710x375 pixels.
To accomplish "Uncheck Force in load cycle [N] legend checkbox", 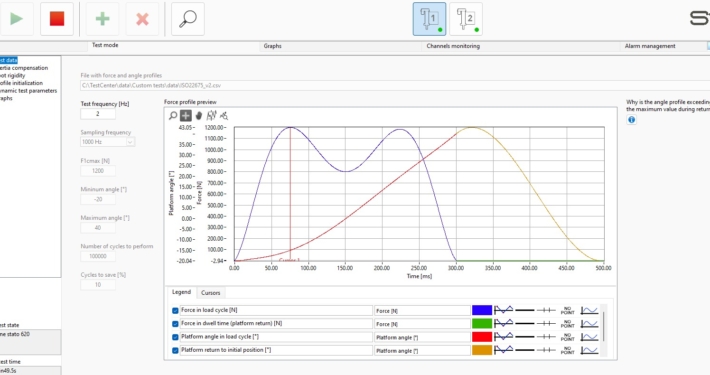I will [x=175, y=311].
